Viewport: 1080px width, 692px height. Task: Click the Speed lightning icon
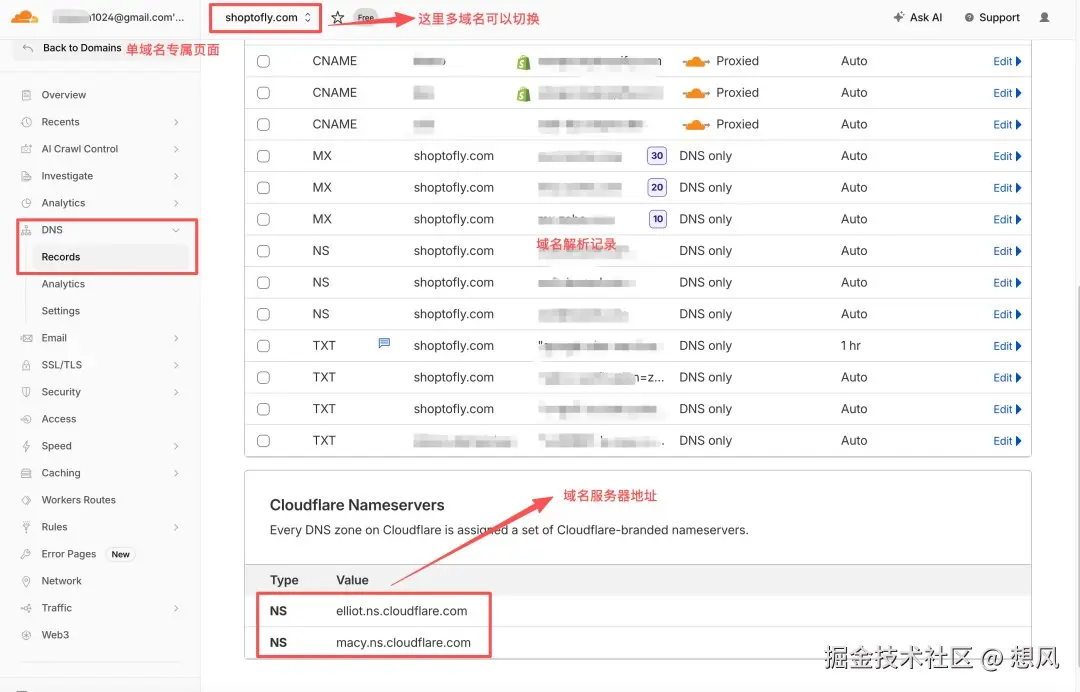(26, 446)
